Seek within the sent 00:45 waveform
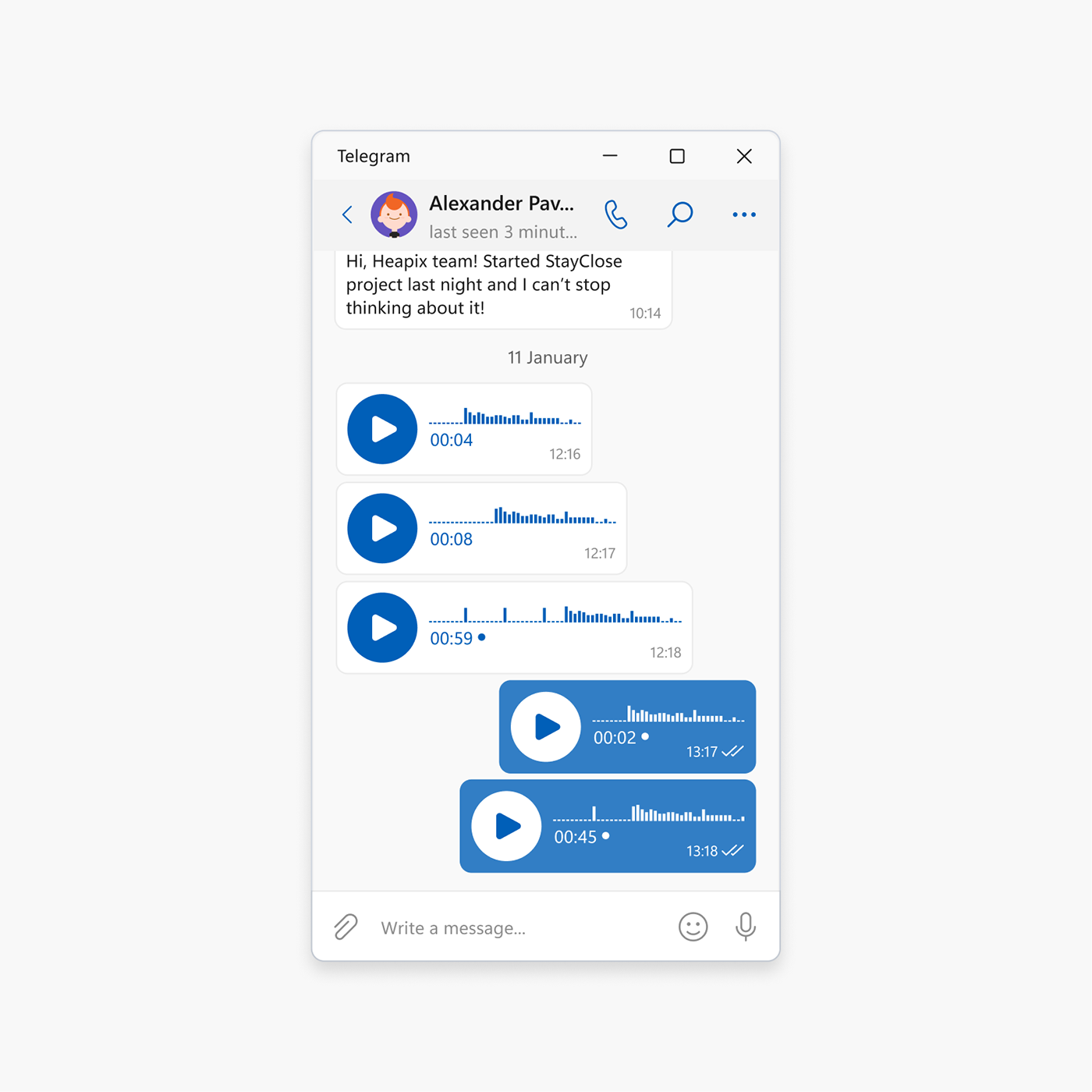Image resolution: width=1092 pixels, height=1092 pixels. click(648, 814)
